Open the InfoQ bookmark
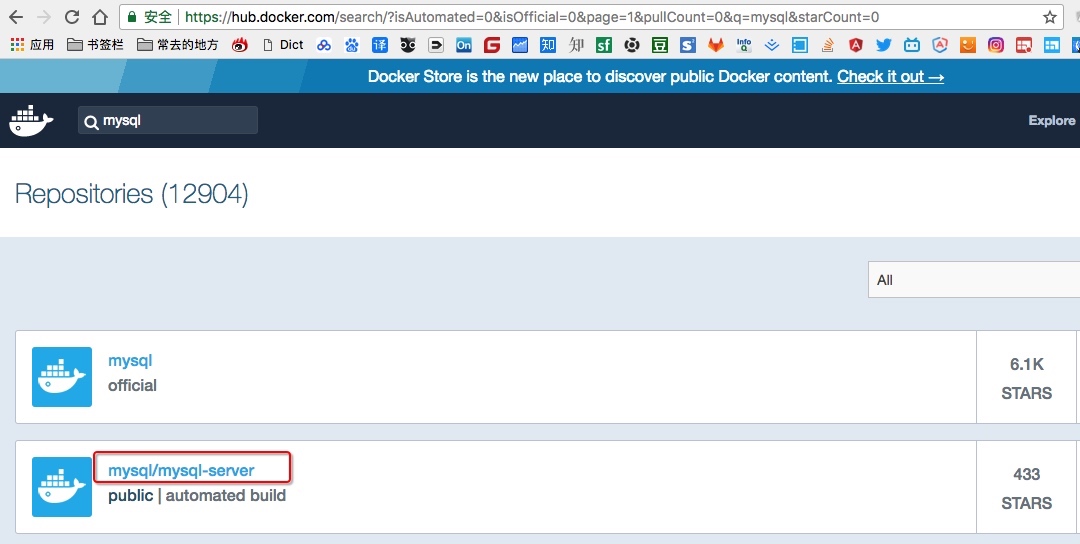The image size is (1080, 544). 744,45
